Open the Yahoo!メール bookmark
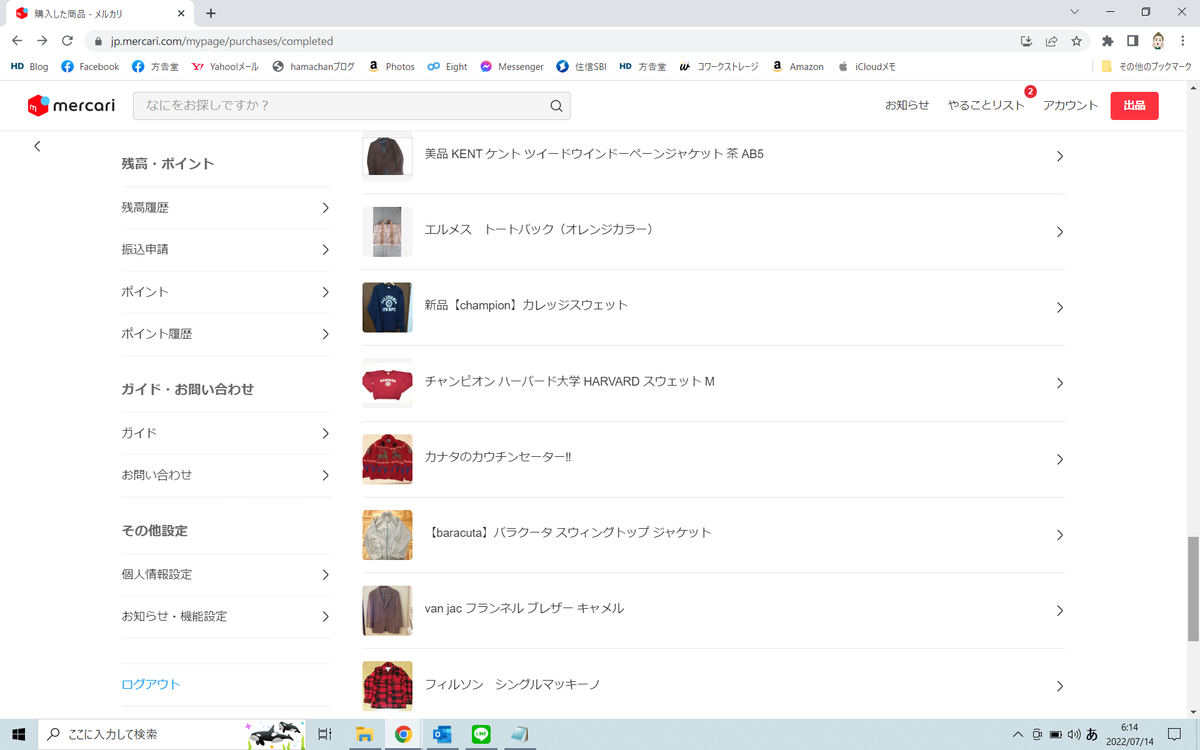The width and height of the screenshot is (1200, 750). tap(225, 67)
